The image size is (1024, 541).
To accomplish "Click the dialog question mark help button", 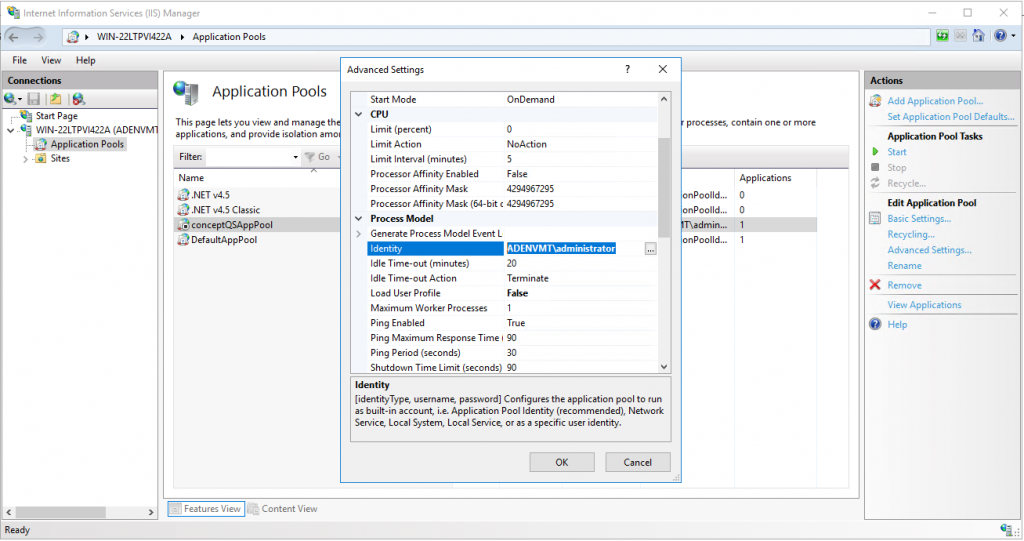I will tap(628, 69).
